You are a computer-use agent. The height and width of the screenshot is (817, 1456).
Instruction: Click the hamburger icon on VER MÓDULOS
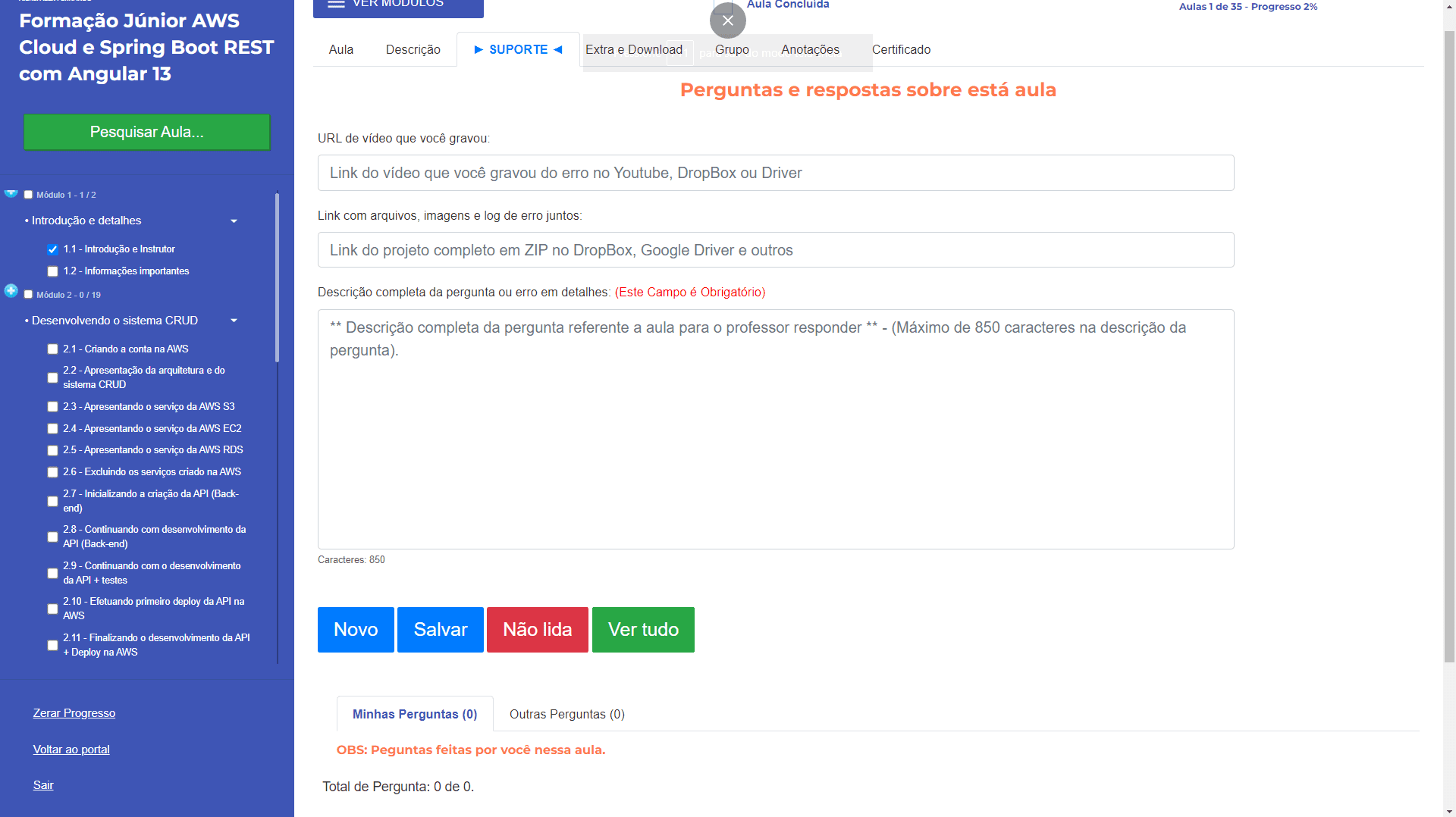pos(336,4)
